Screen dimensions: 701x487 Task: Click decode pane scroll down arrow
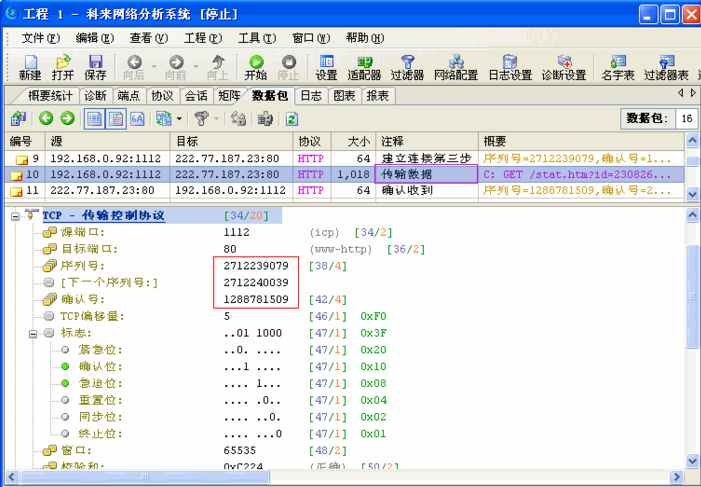pyautogui.click(x=692, y=461)
